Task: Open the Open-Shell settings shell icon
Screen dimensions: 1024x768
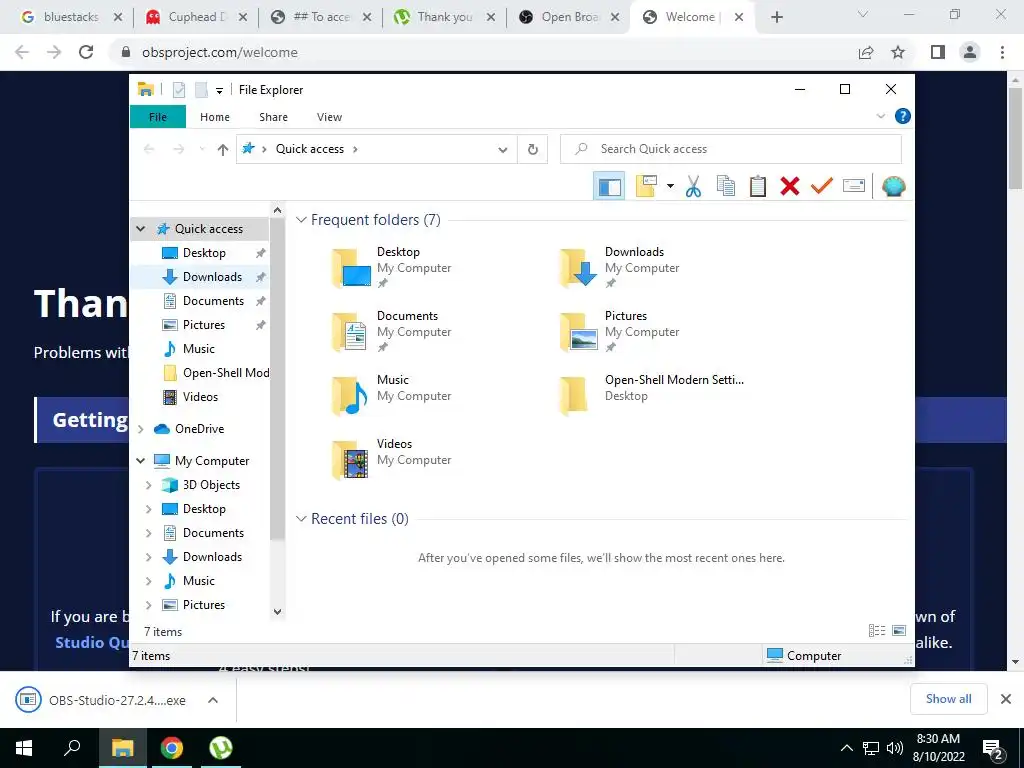Action: click(893, 187)
